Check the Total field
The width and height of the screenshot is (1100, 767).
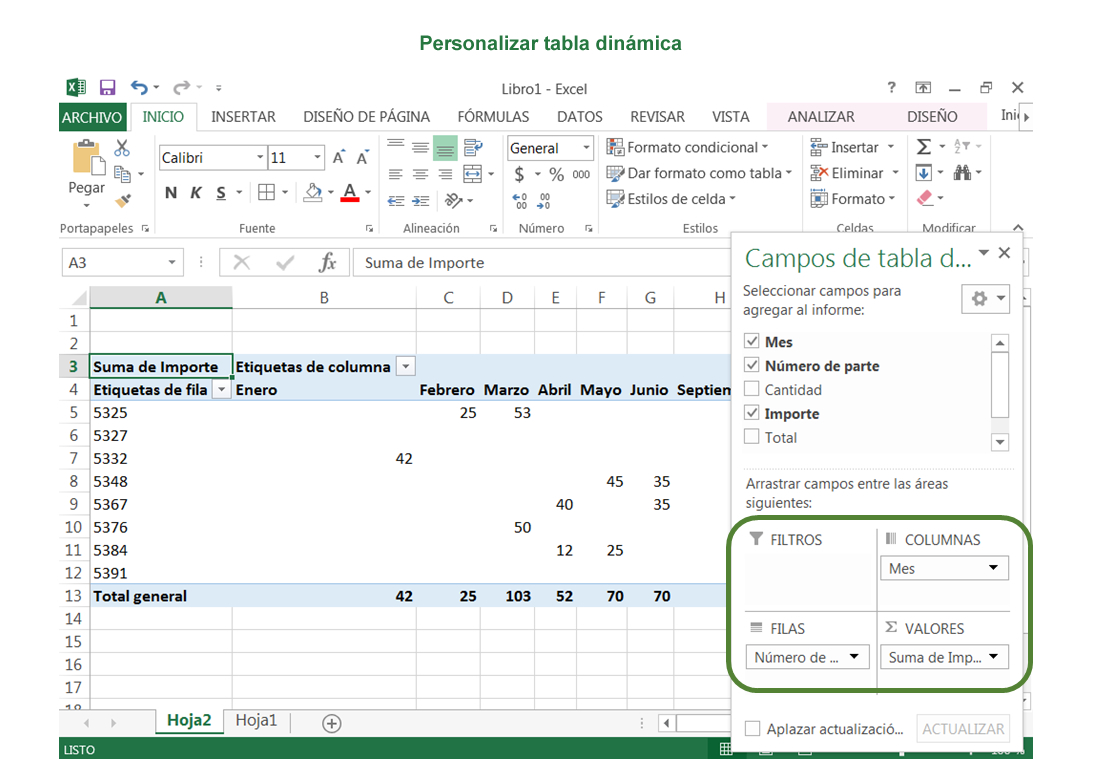(752, 436)
